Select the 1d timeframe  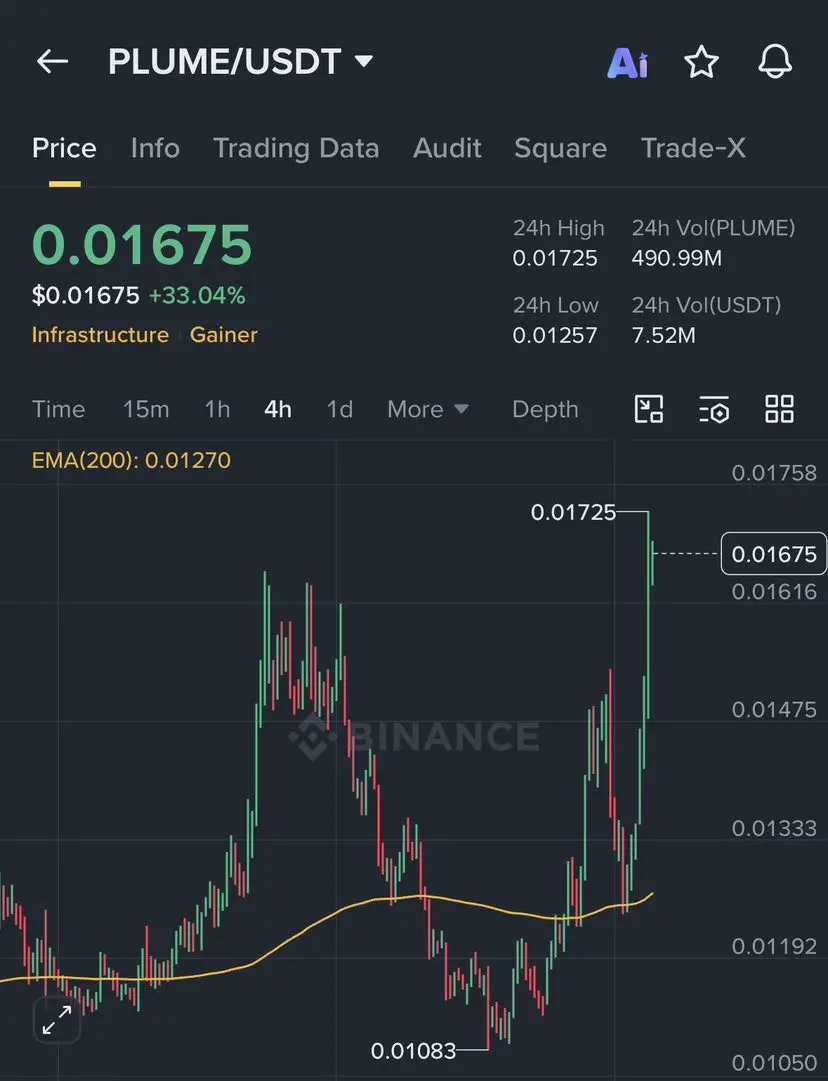coord(340,409)
